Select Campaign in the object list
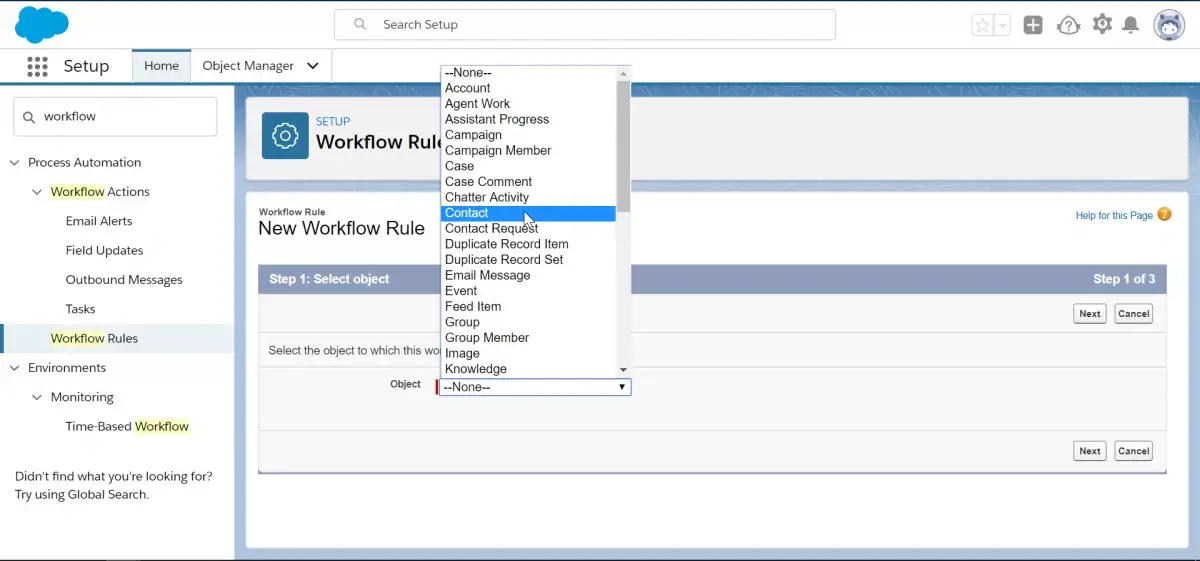Viewport: 1200px width, 561px height. pyautogui.click(x=528, y=135)
